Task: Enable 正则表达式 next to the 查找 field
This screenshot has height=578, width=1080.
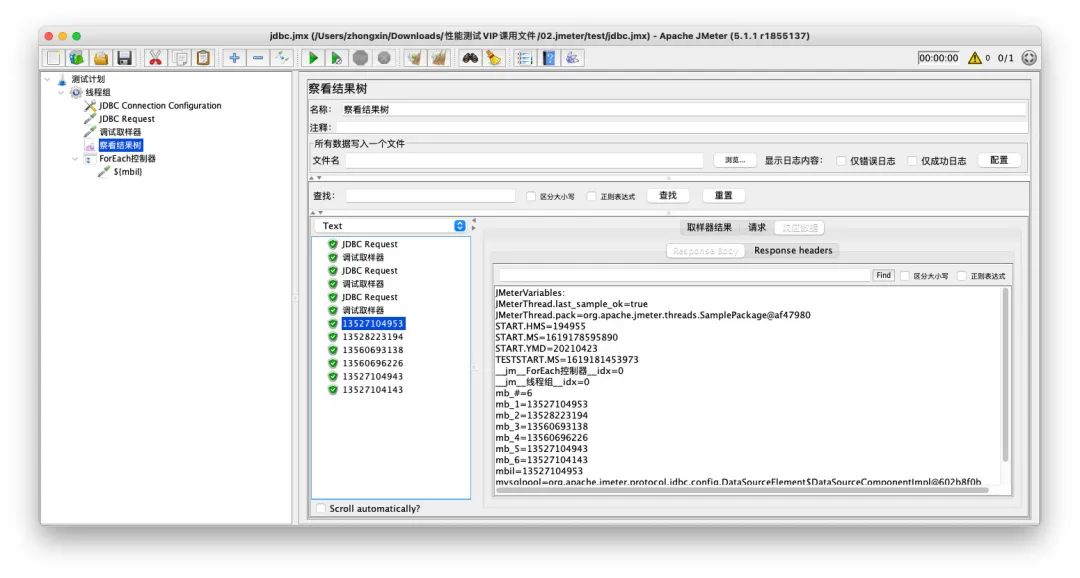Action: click(592, 196)
